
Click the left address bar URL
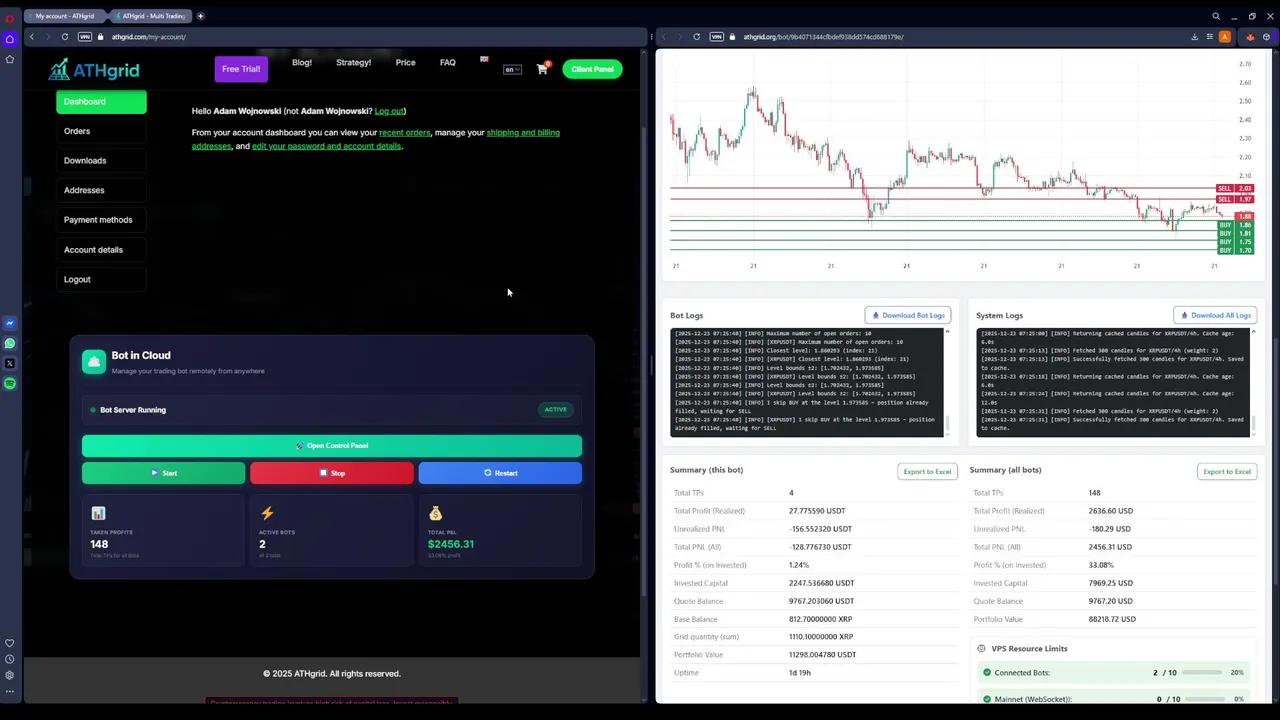point(149,37)
